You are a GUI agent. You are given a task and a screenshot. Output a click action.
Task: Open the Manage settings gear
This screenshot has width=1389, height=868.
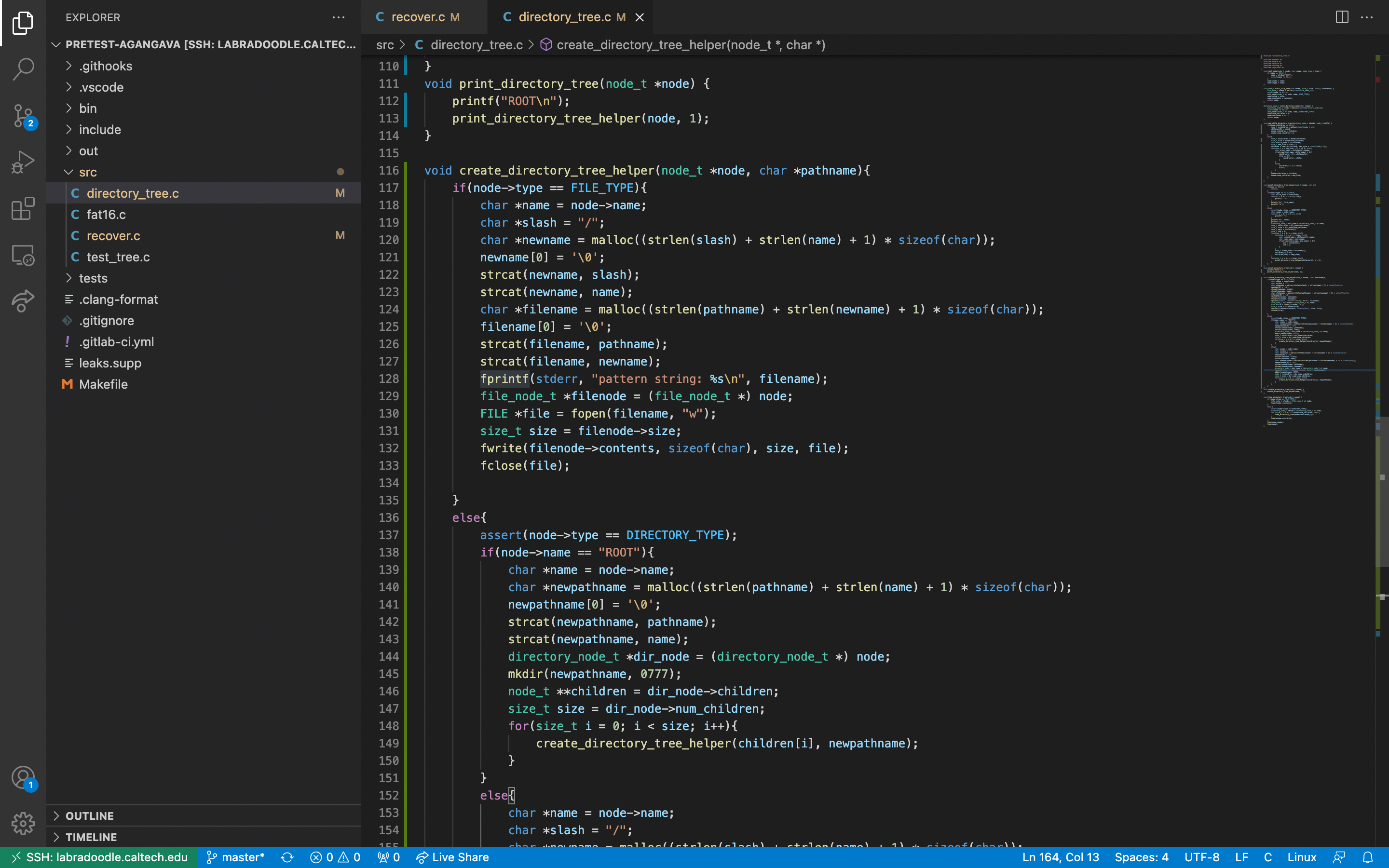click(x=23, y=823)
